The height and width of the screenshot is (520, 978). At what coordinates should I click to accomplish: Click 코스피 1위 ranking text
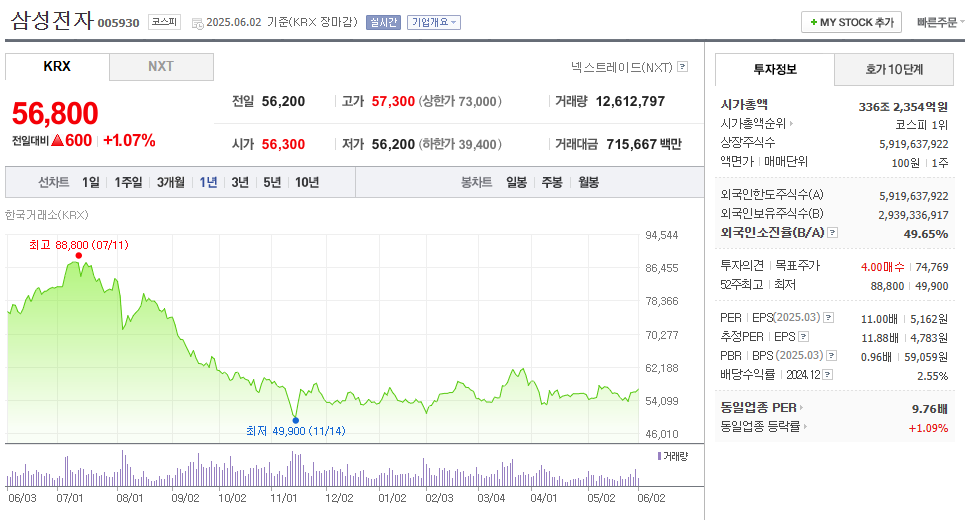pos(922,125)
